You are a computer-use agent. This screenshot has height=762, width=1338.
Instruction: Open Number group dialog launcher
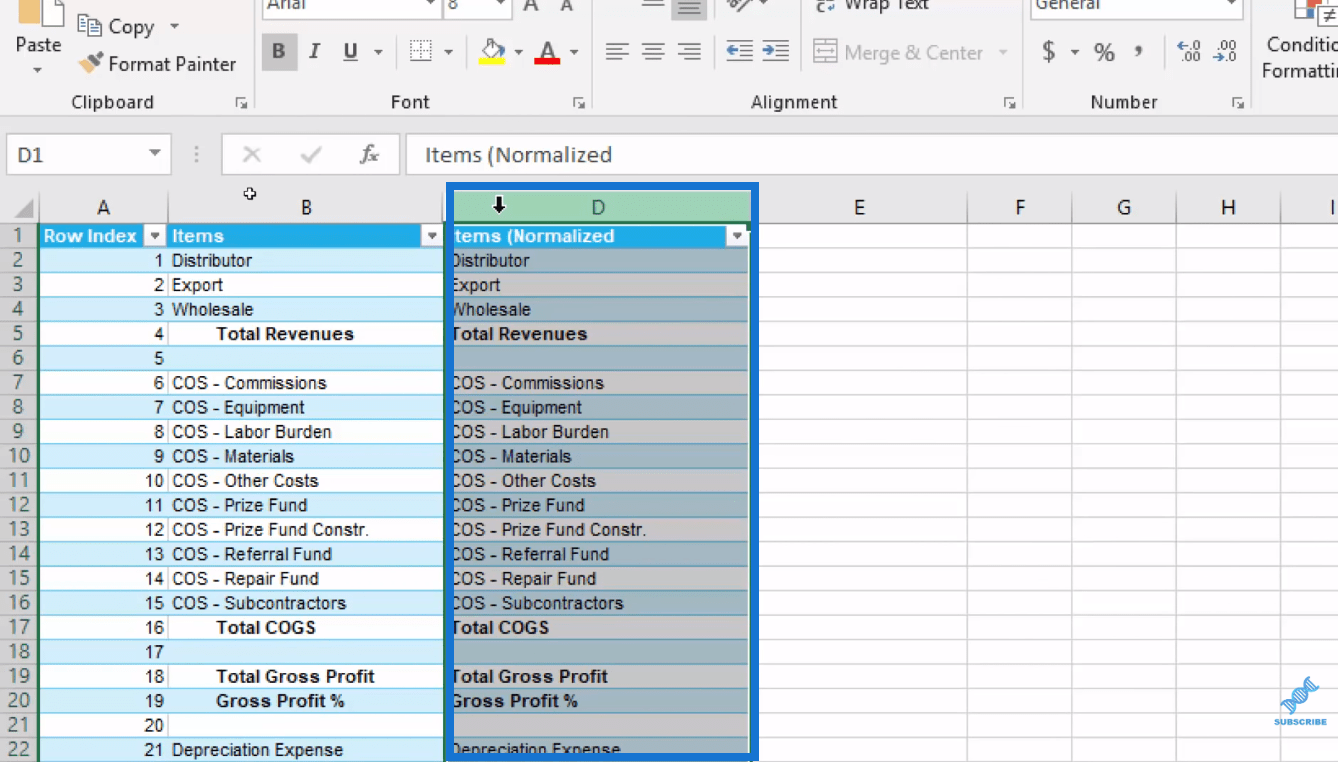(x=1238, y=103)
